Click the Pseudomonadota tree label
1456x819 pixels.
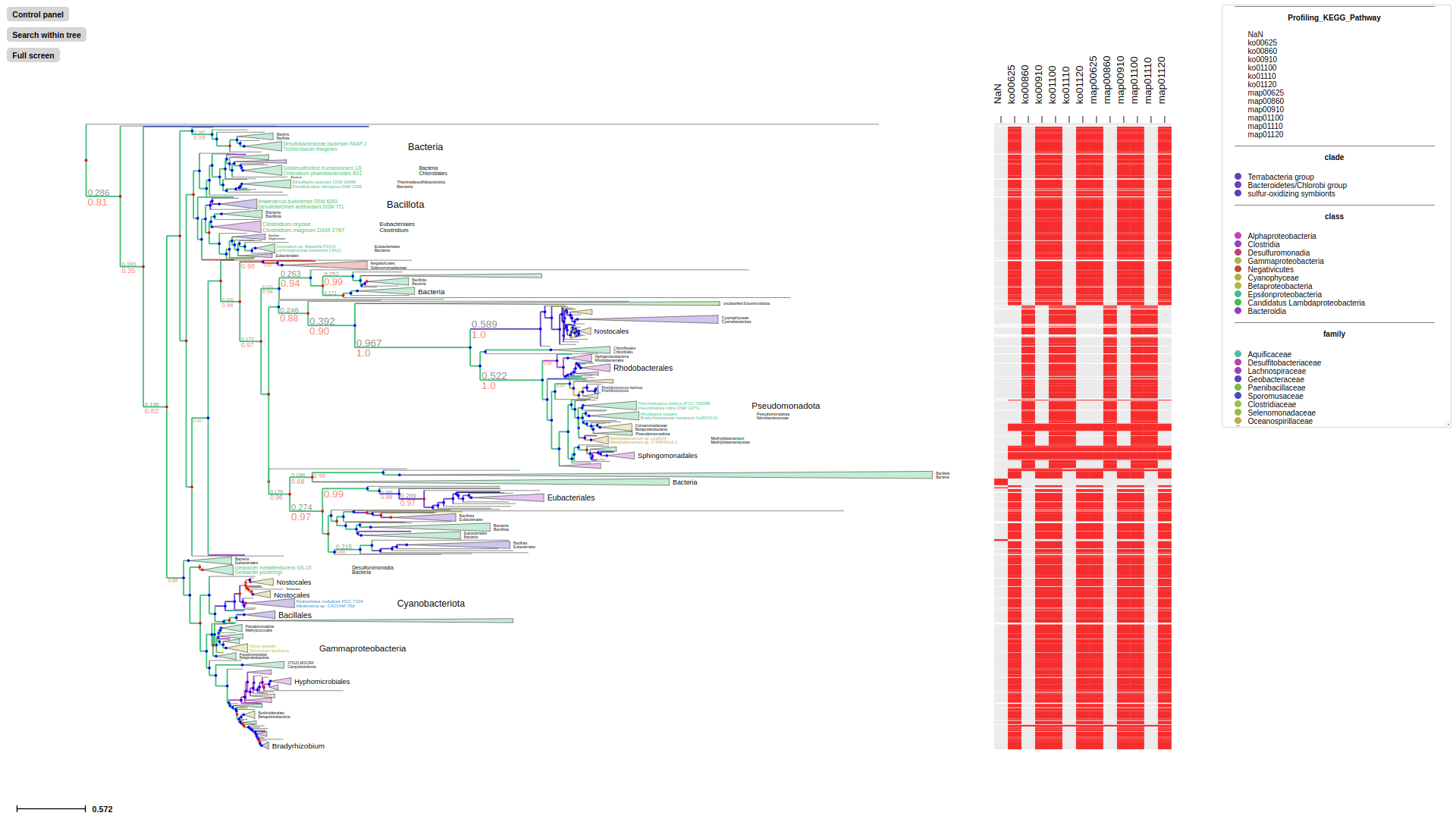click(x=786, y=406)
